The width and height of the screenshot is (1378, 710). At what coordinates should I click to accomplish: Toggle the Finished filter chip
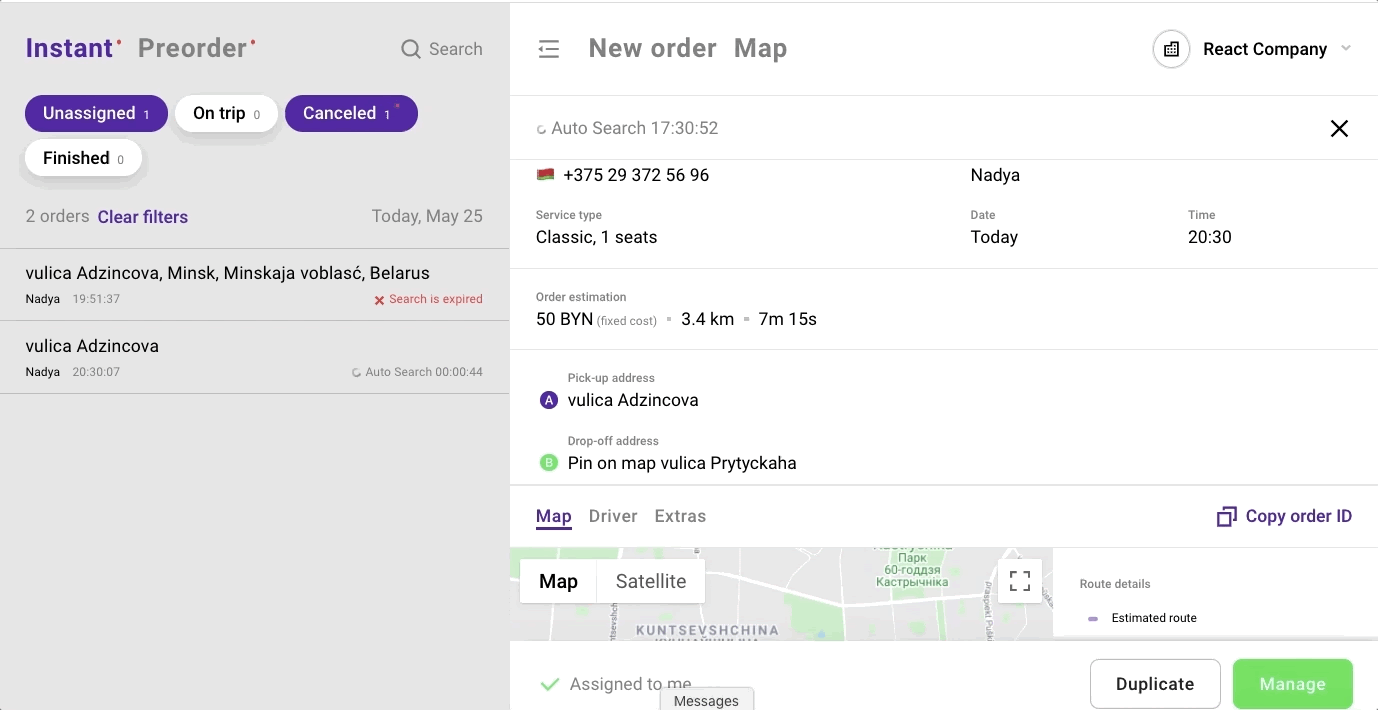coord(83,159)
